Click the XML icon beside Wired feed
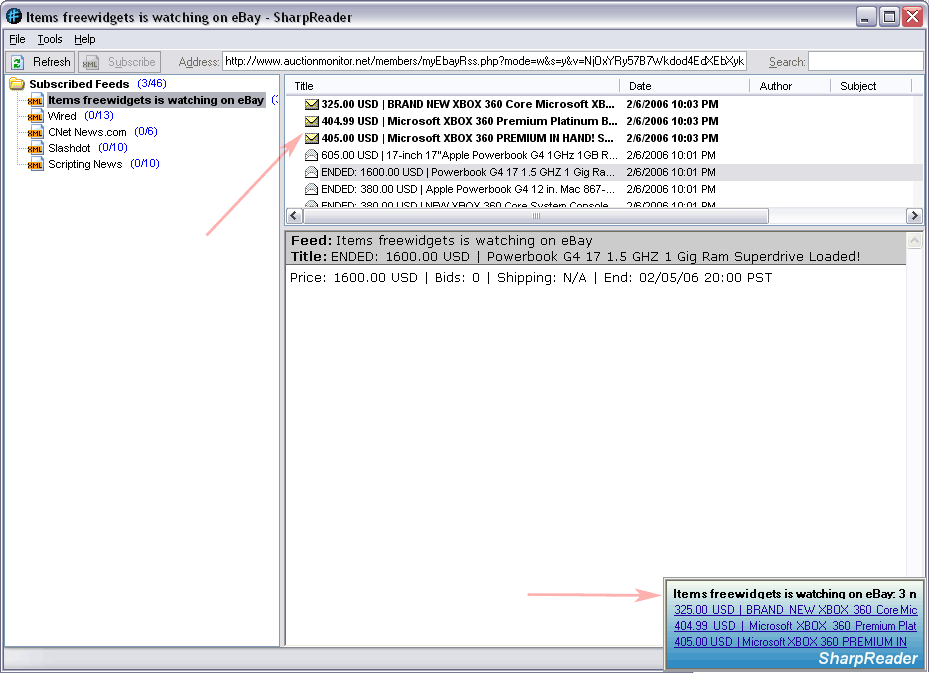Viewport: 929px width, 673px height. 36,116
